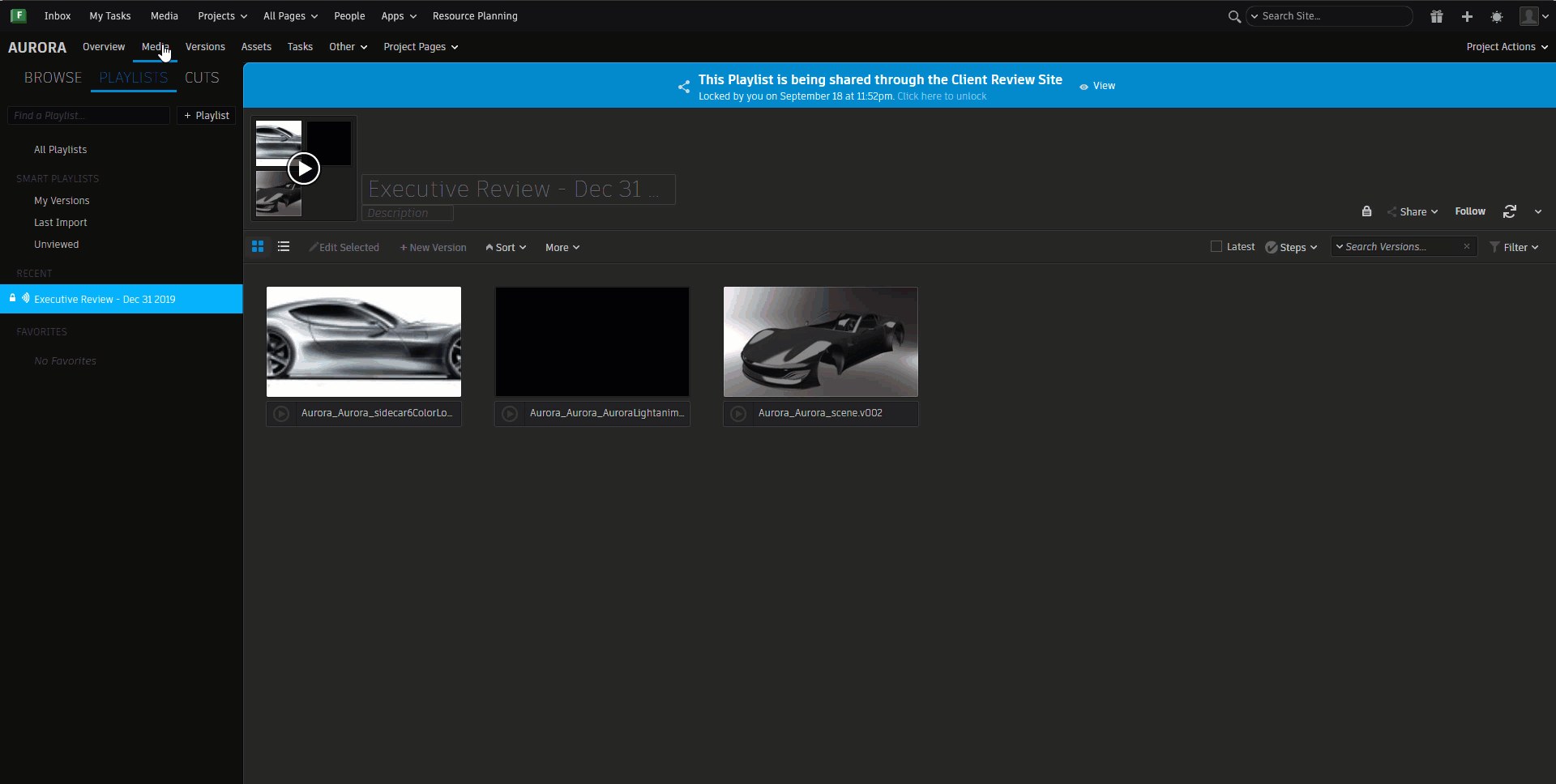This screenshot has height=784, width=1556.
Task: Click the share icon in blue banner
Action: pos(684,86)
